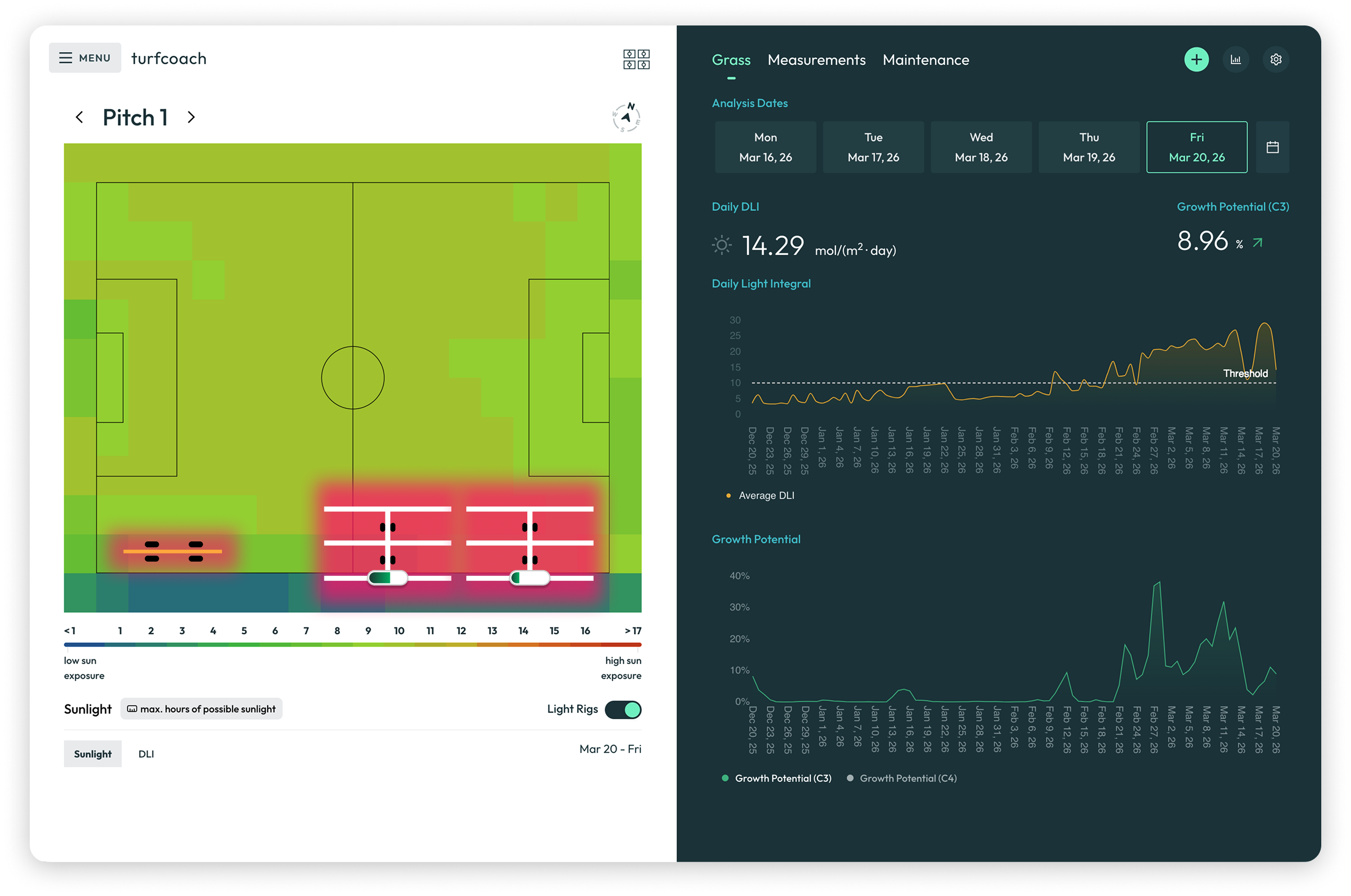Go to the previous pitch with the left chevron
This screenshot has width=1351, height=896.
click(x=80, y=117)
